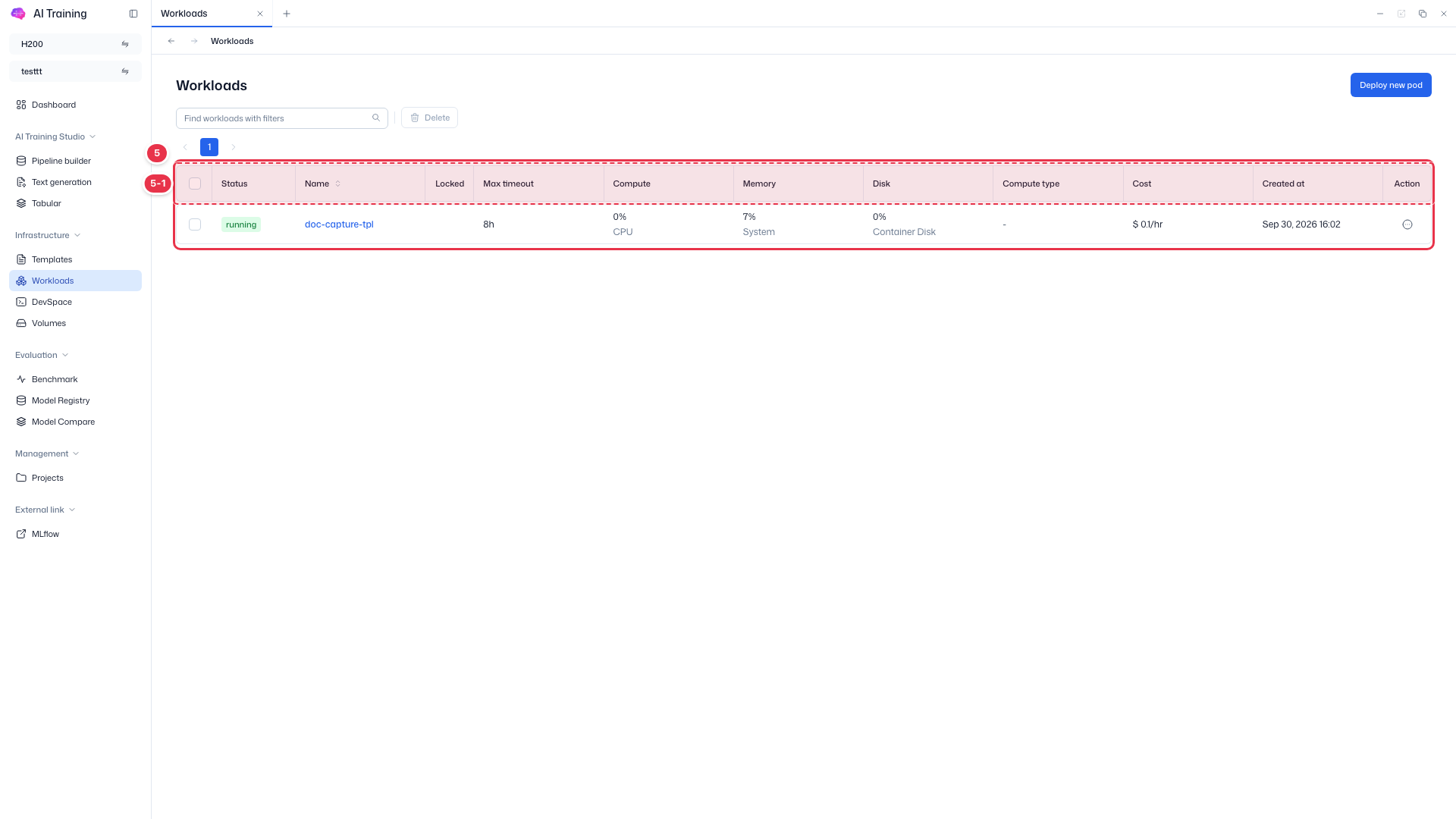Image resolution: width=1456 pixels, height=819 pixels.
Task: Click Deploy new pod button
Action: [1391, 85]
